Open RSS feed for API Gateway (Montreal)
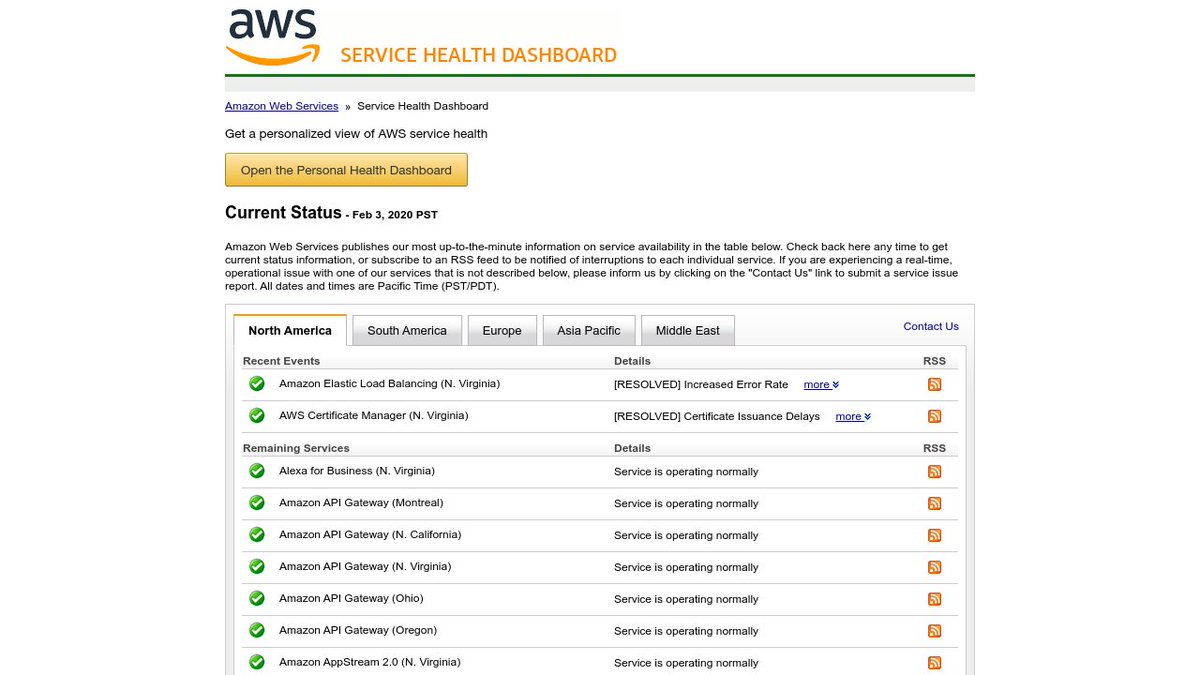This screenshot has width=1200, height=675. (934, 504)
